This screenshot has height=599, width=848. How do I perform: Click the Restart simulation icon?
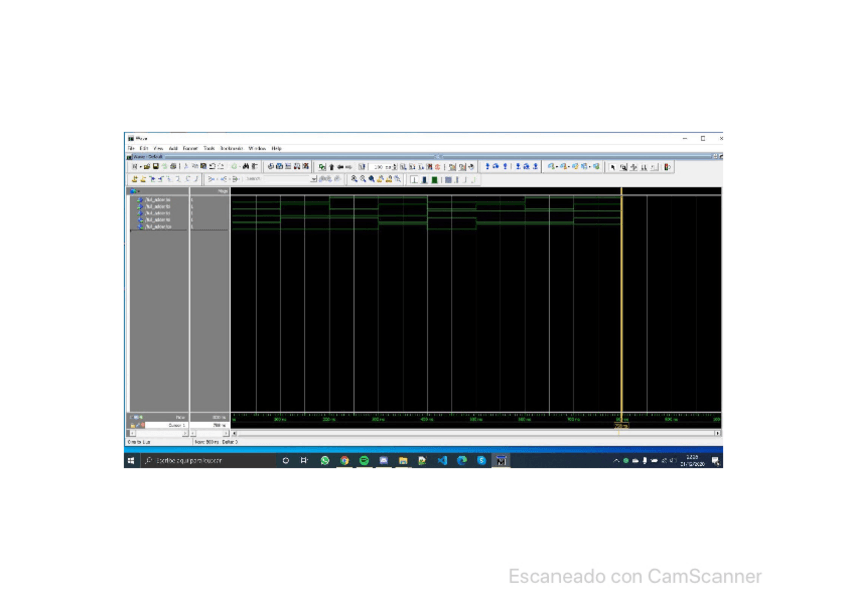click(362, 167)
